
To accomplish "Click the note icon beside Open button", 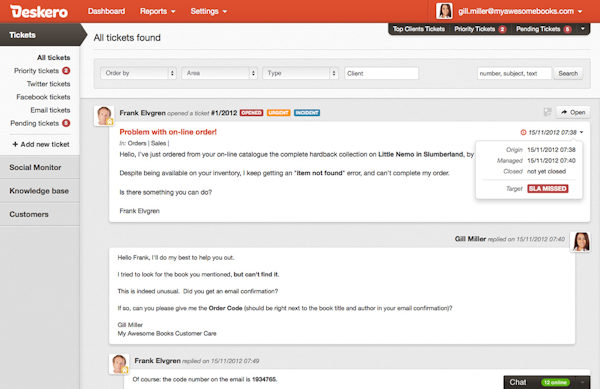I will 547,112.
